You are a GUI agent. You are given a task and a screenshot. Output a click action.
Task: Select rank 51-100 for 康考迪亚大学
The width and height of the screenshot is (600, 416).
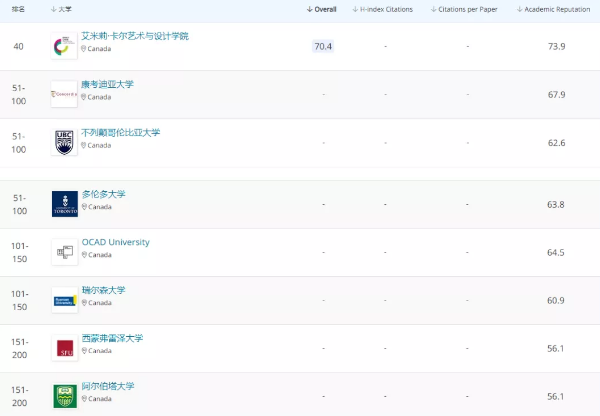[x=19, y=95]
